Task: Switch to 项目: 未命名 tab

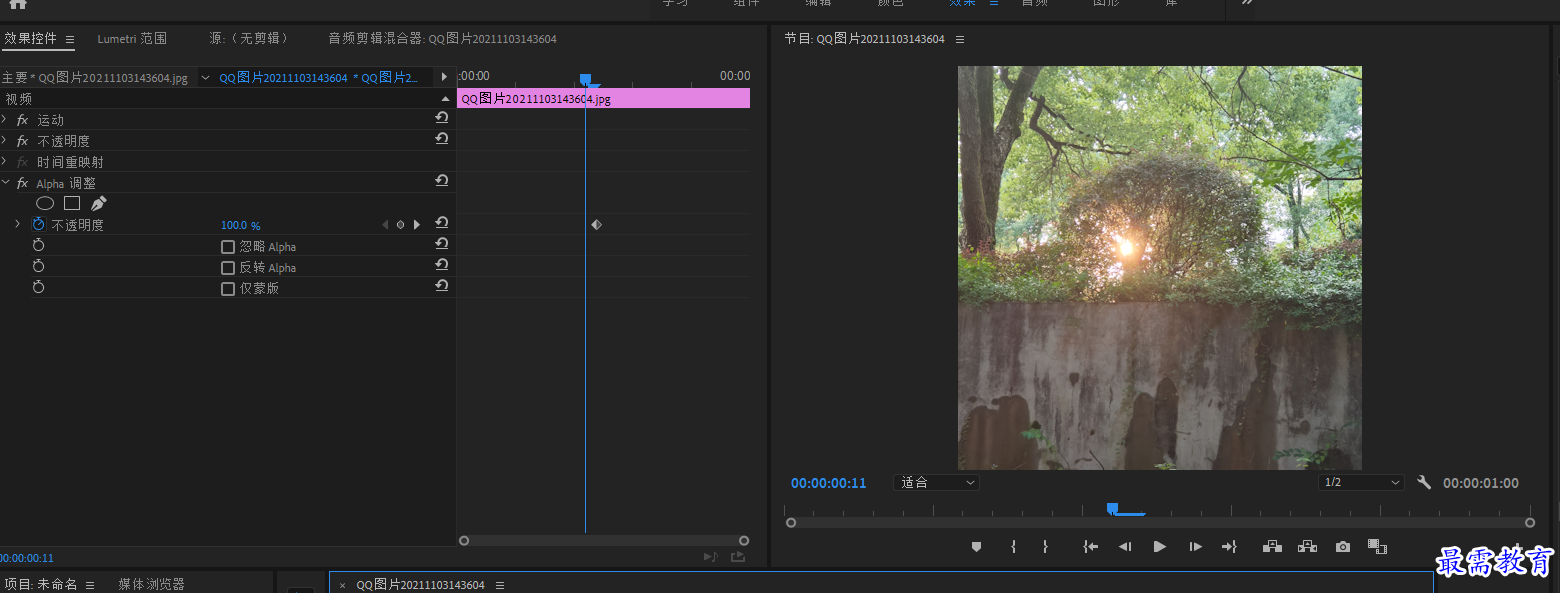Action: tap(41, 584)
